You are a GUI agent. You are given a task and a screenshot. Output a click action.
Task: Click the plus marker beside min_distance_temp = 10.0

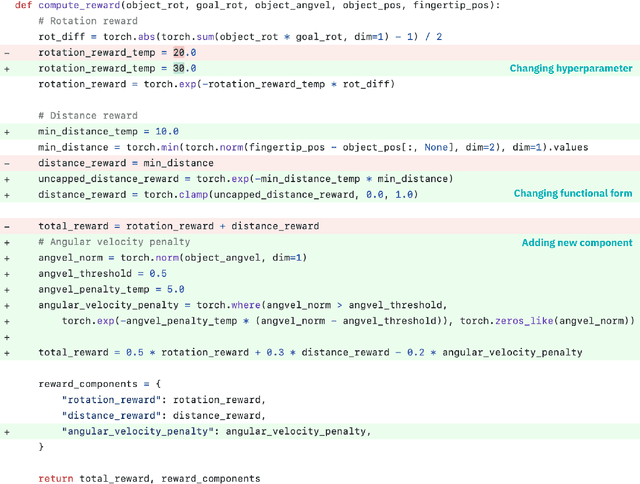click(8, 131)
